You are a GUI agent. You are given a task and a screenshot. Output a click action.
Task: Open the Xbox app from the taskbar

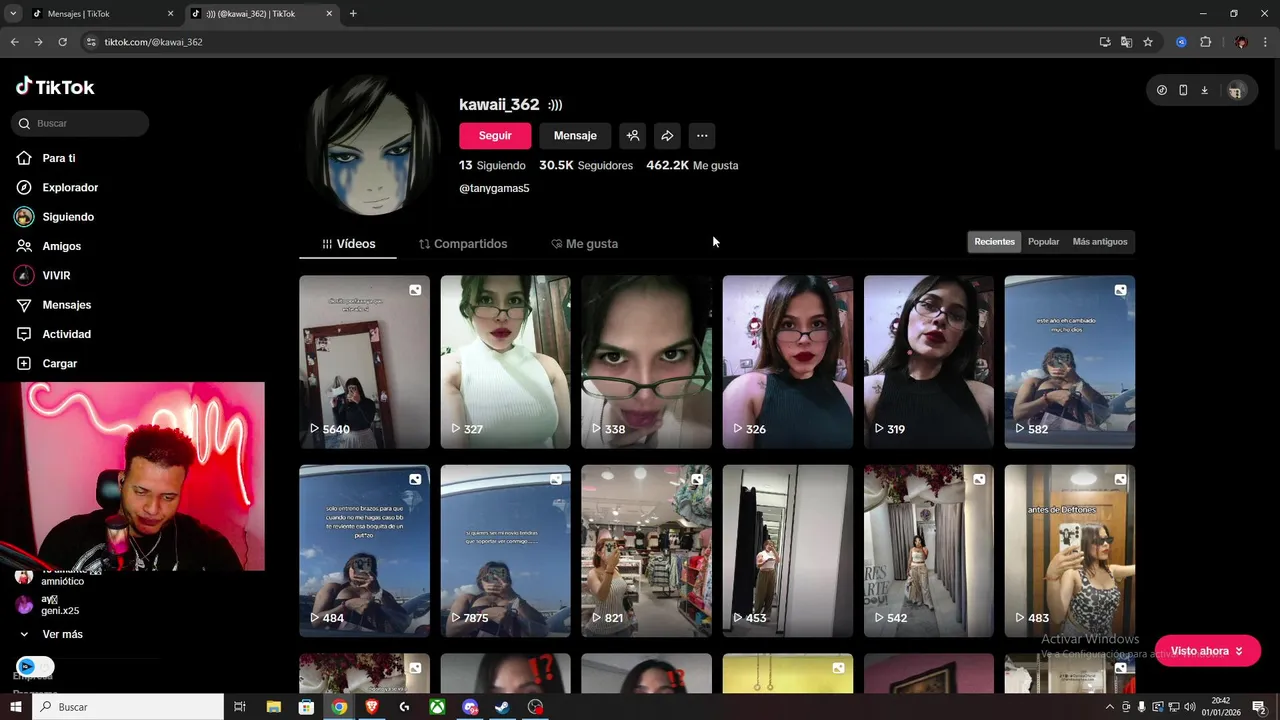(437, 707)
